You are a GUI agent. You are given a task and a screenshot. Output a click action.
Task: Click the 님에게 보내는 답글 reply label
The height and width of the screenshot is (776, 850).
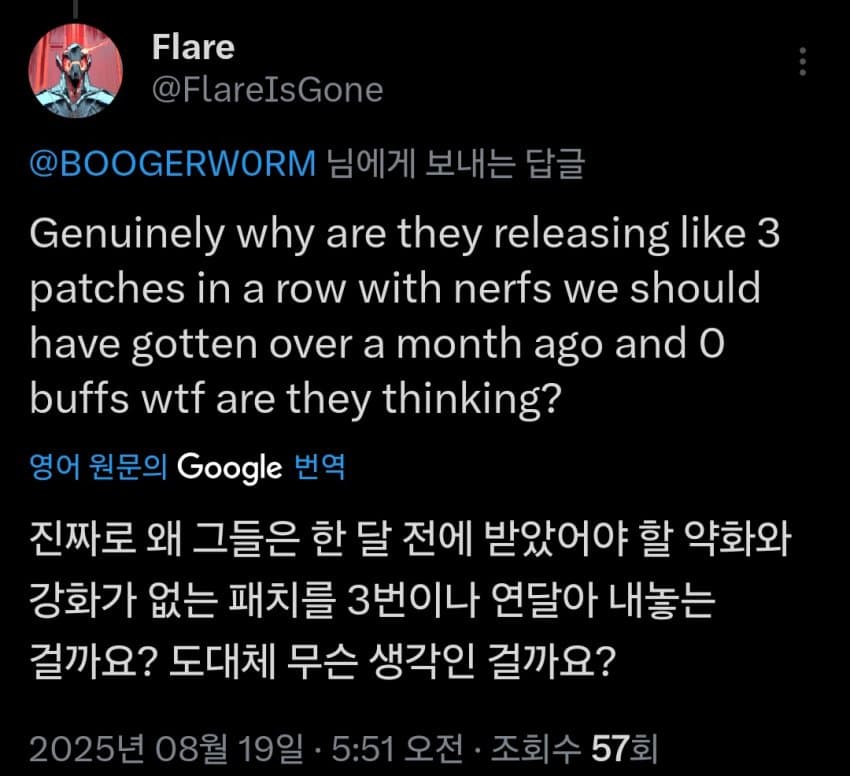[x=455, y=164]
